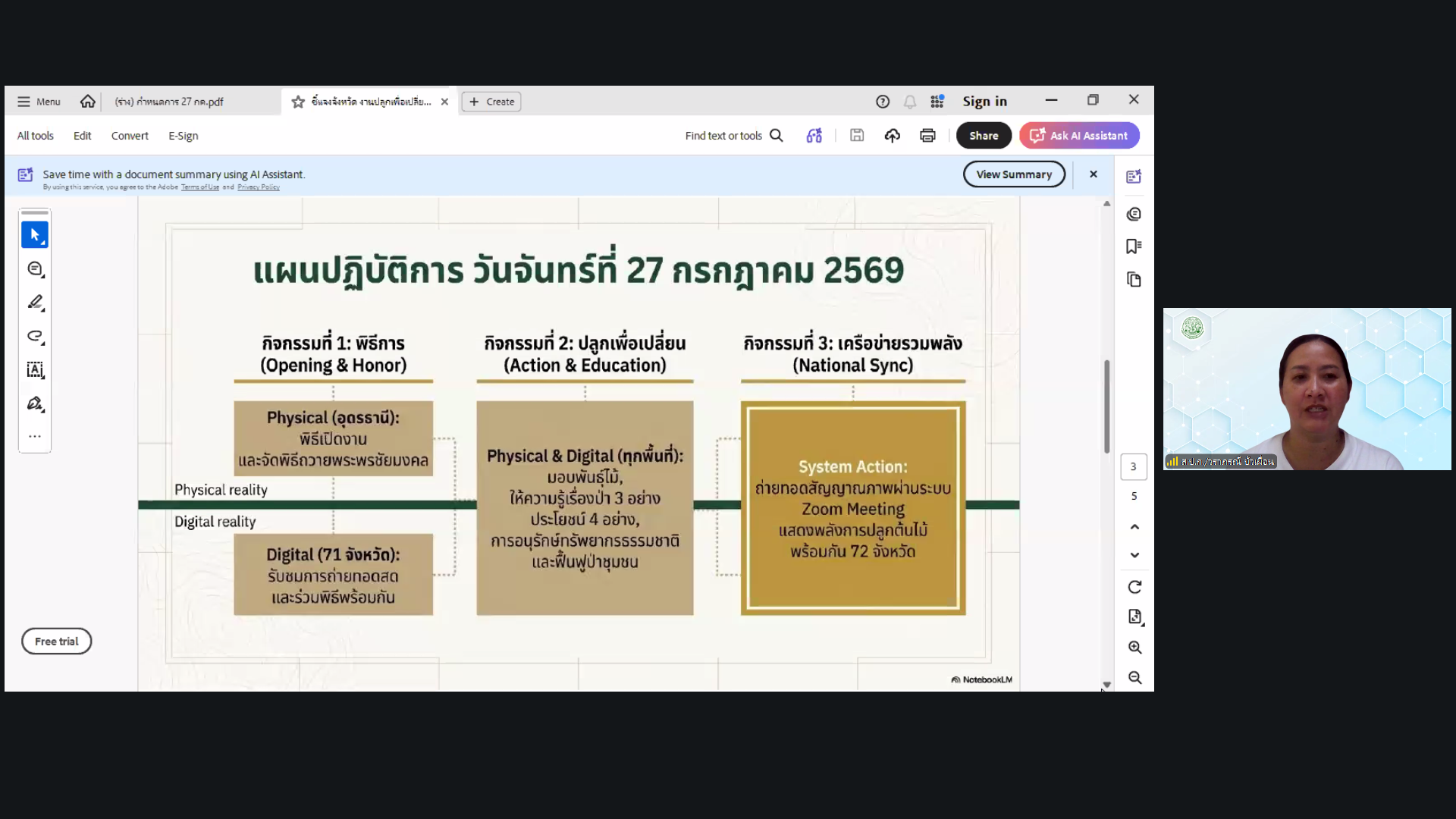The width and height of the screenshot is (1456, 819).
Task: Click the current page number box 3
Action: (1134, 467)
